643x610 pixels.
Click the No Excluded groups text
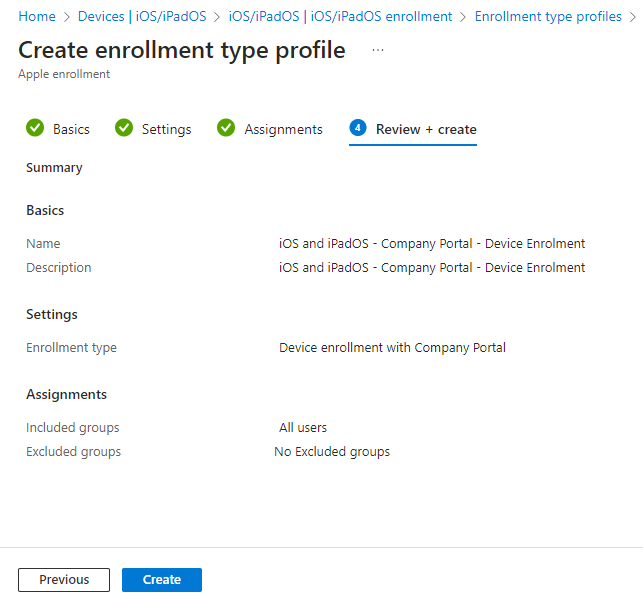(x=332, y=452)
